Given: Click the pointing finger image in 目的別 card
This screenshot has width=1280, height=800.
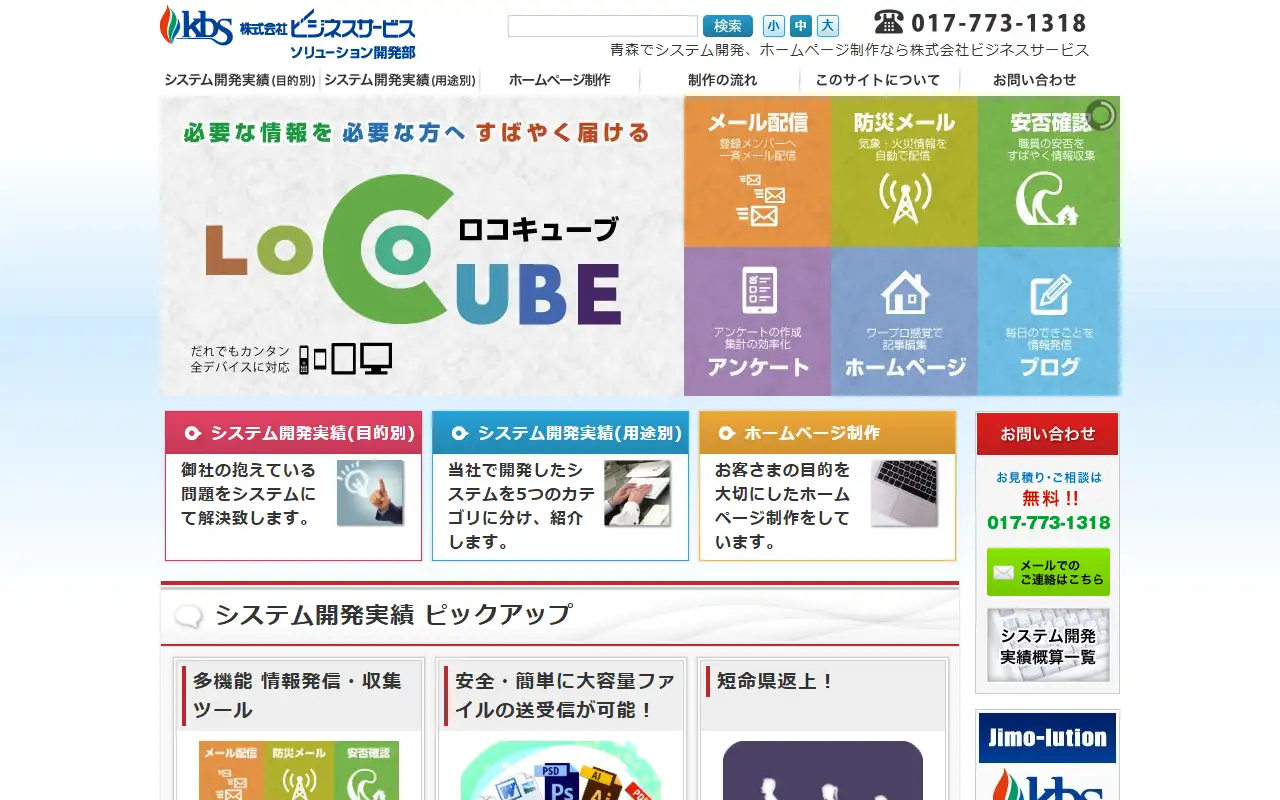Looking at the screenshot, I should [x=370, y=493].
